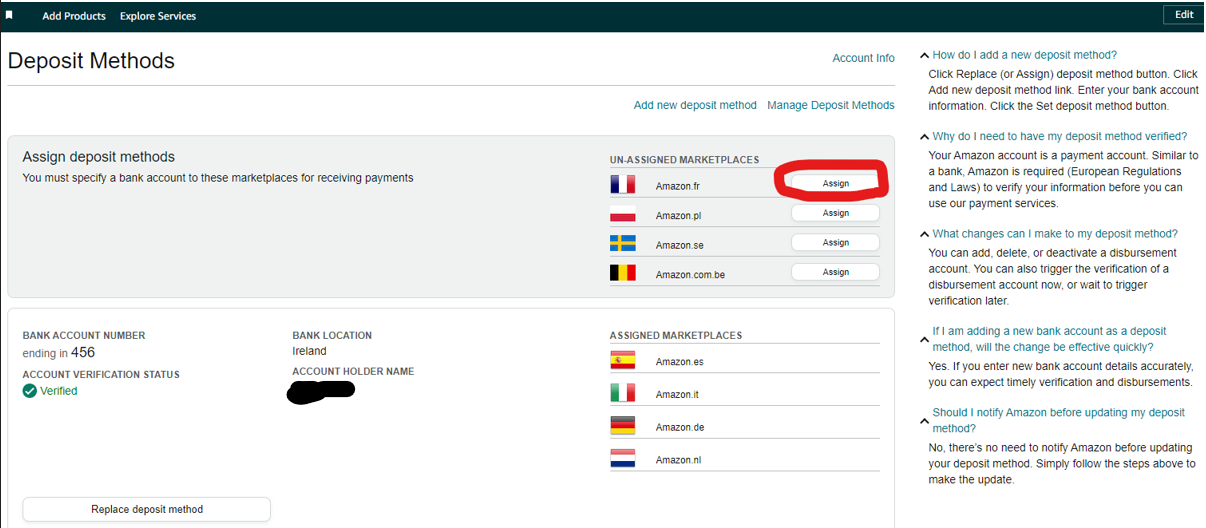Click the bookmark icon in top bar
Image resolution: width=1206 pixels, height=528 pixels.
point(10,15)
